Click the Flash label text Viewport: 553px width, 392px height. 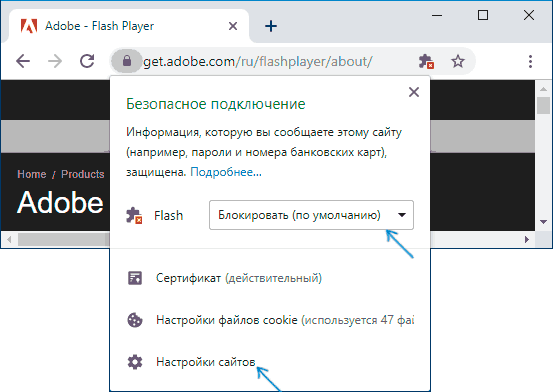pyautogui.click(x=169, y=215)
